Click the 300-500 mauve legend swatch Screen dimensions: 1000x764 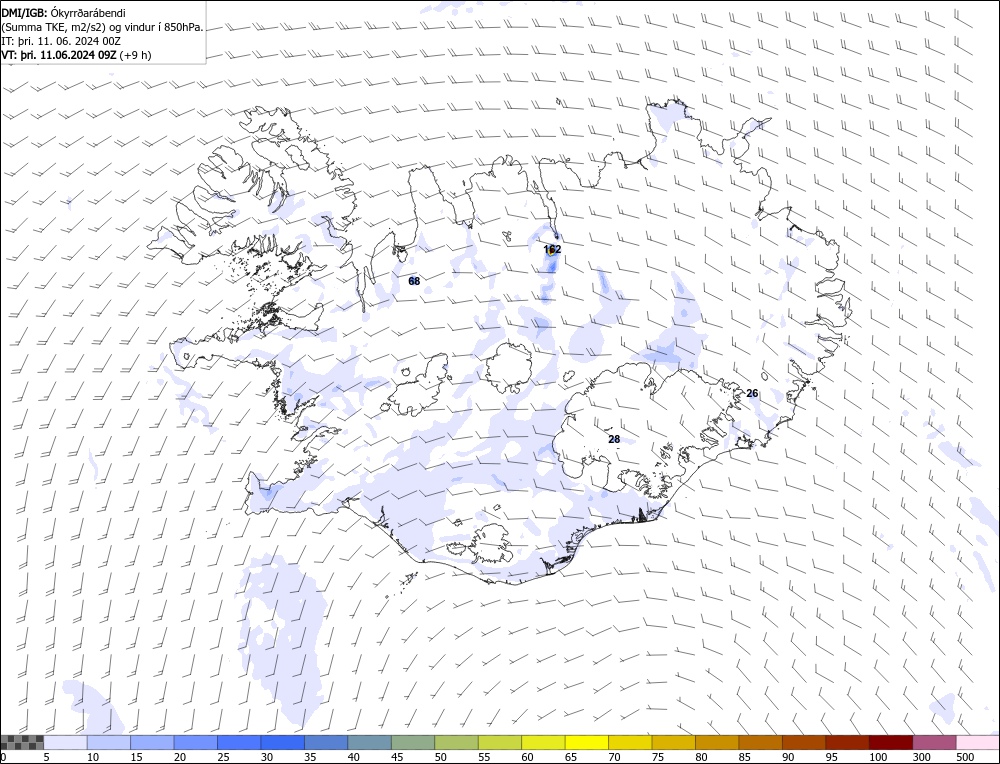click(934, 742)
